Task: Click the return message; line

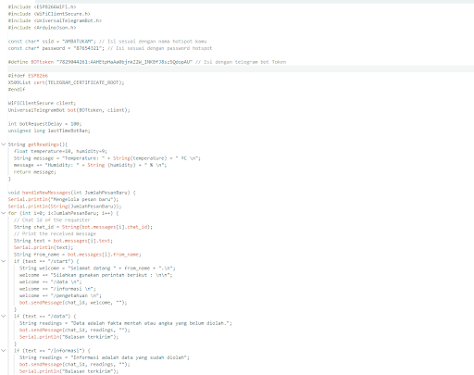Action: point(35,172)
